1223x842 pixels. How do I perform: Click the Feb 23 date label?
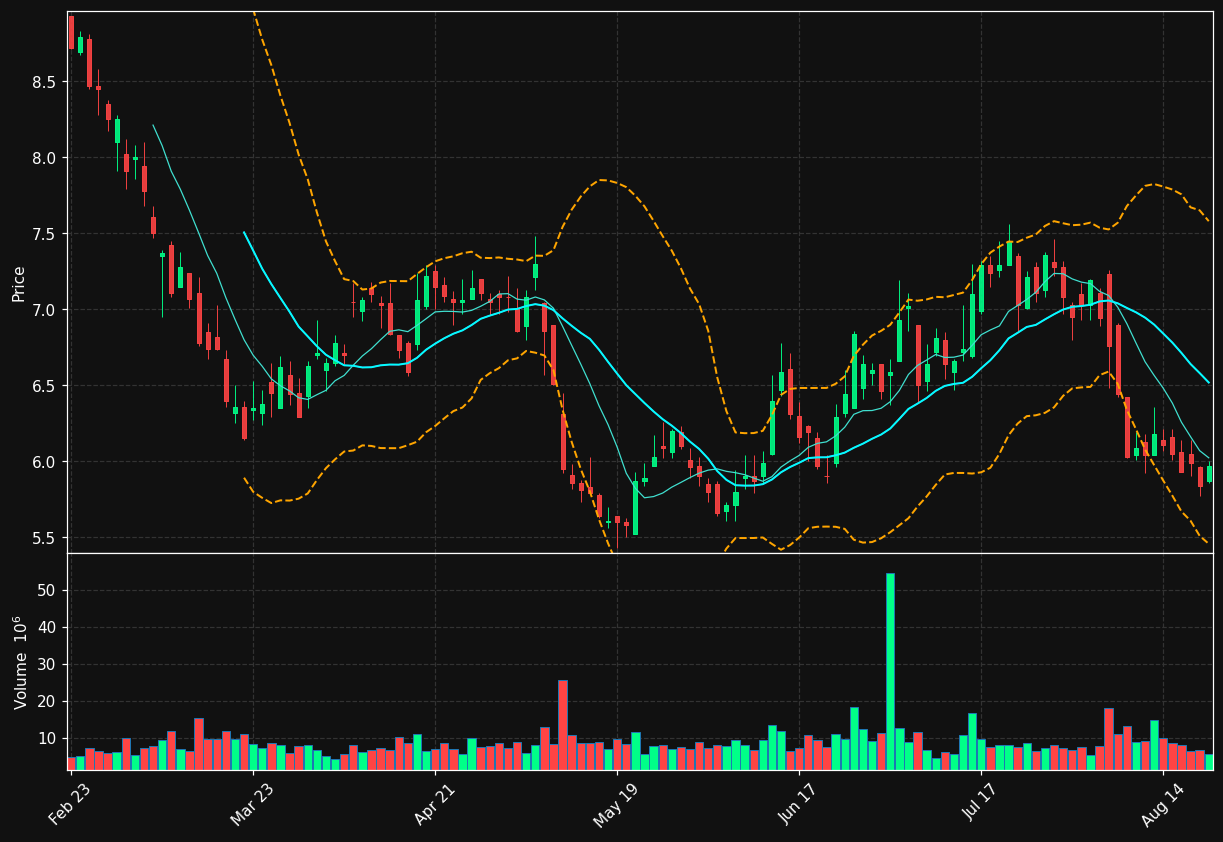70,804
